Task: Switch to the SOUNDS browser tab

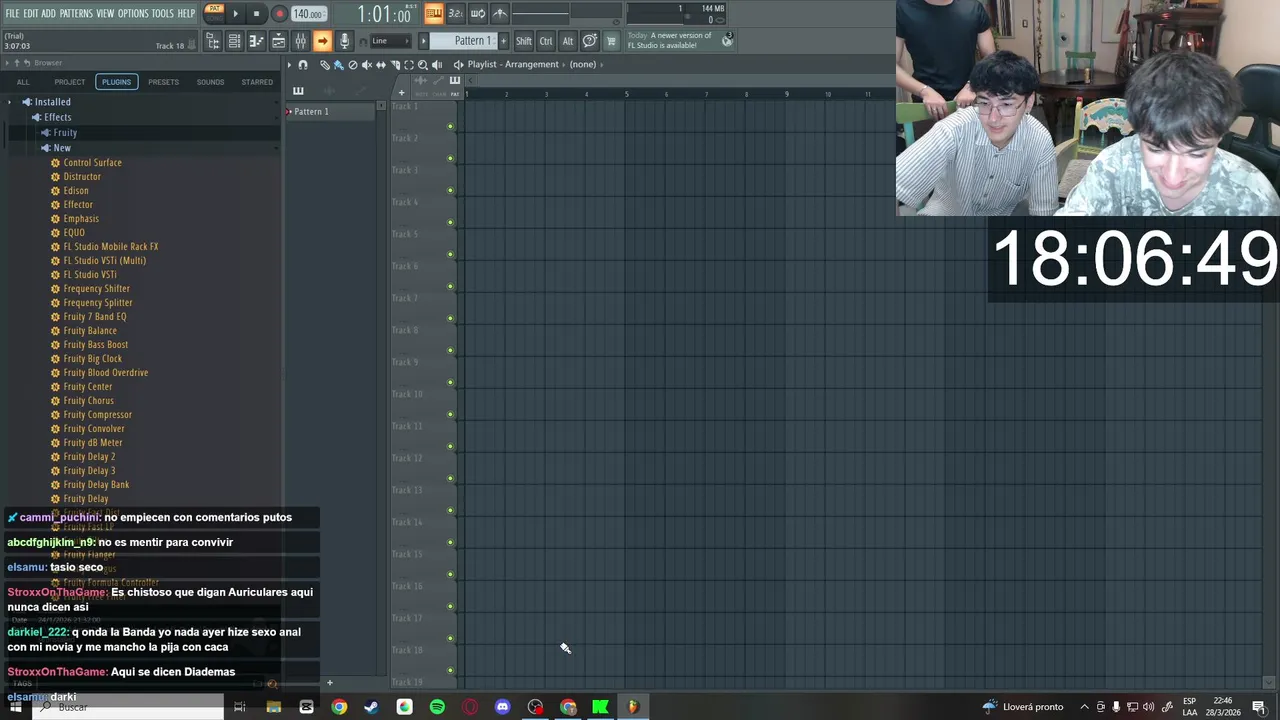Action: tap(210, 82)
